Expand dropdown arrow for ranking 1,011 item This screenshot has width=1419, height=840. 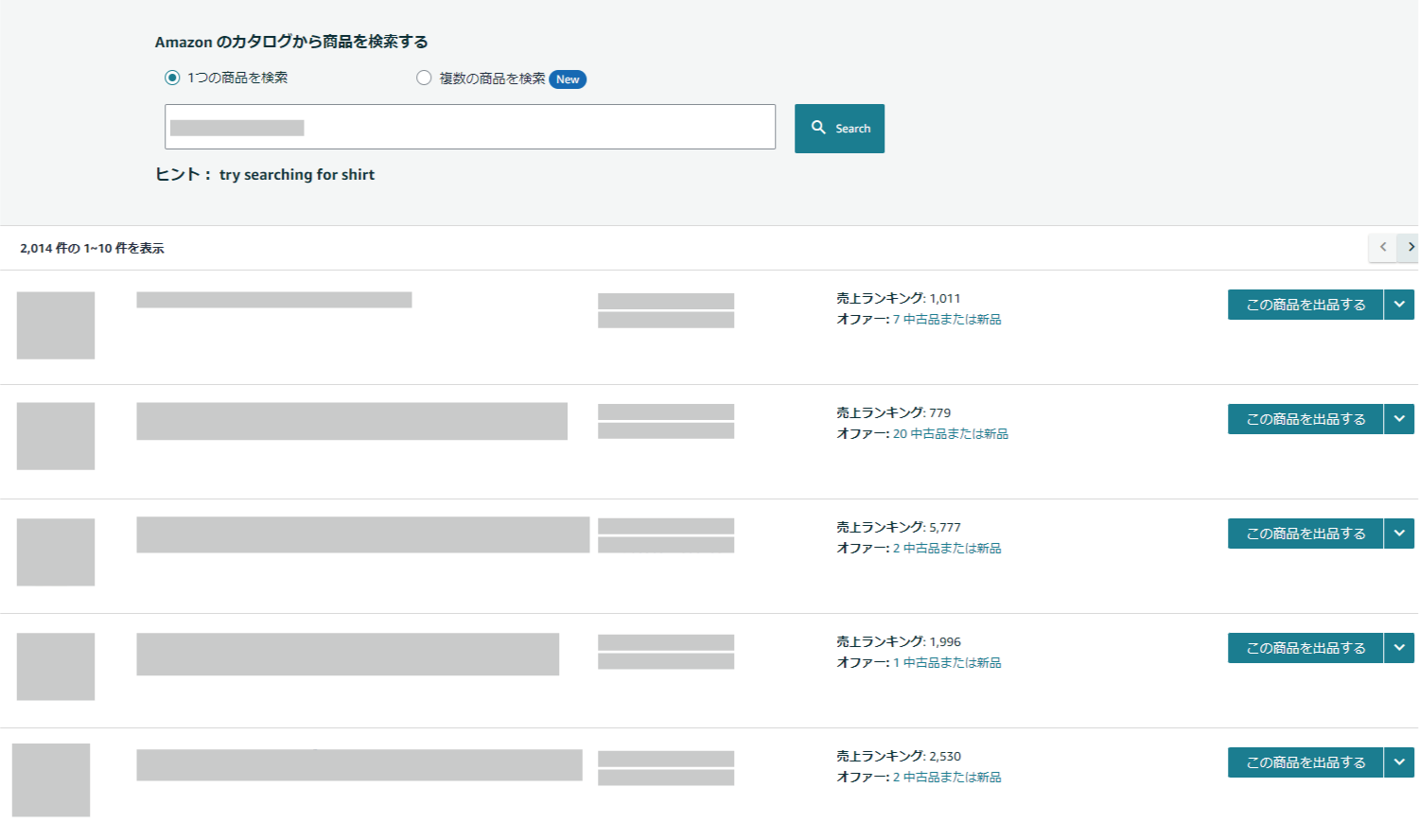pos(1399,305)
